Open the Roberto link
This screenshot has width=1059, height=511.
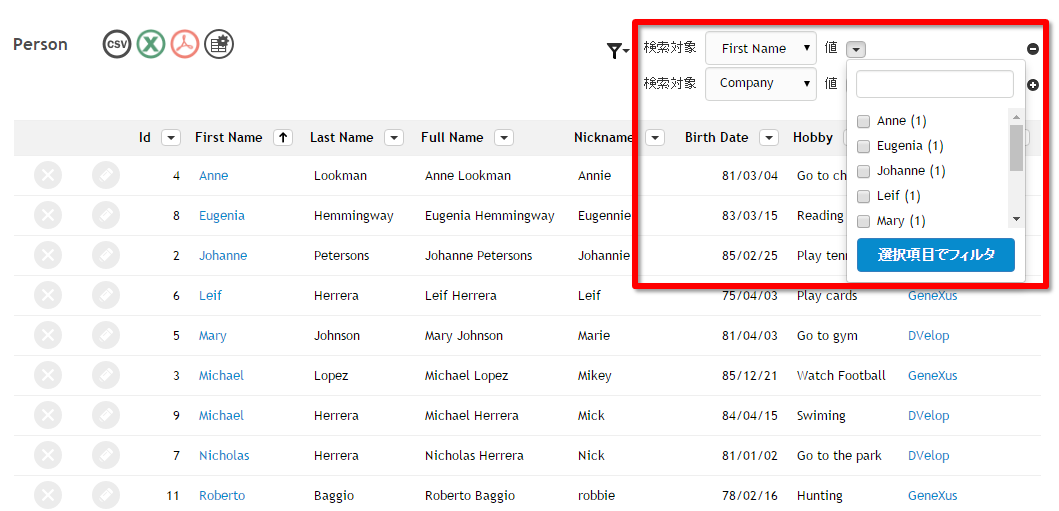click(222, 495)
